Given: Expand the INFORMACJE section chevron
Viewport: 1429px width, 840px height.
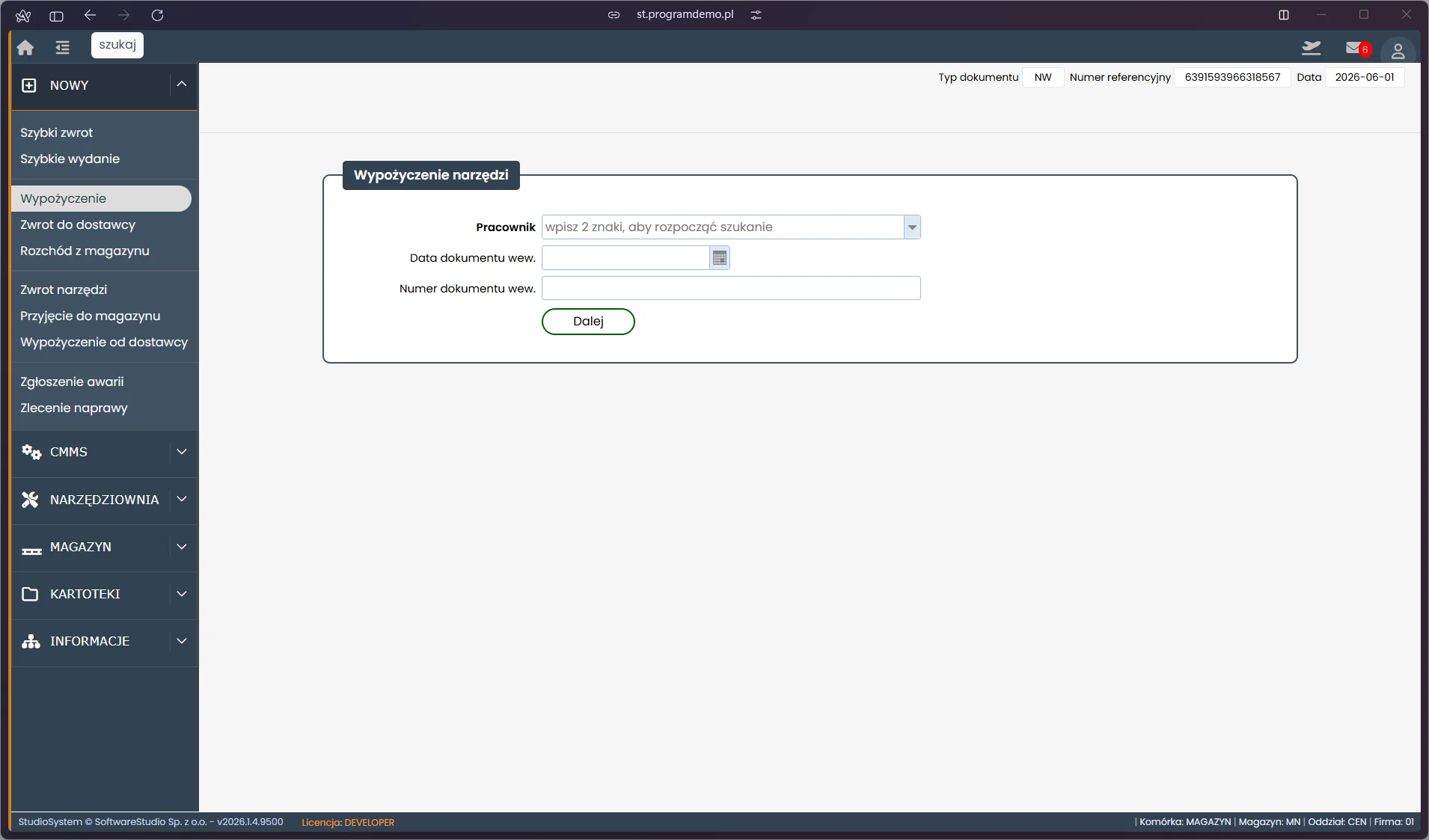Looking at the screenshot, I should click(182, 641).
